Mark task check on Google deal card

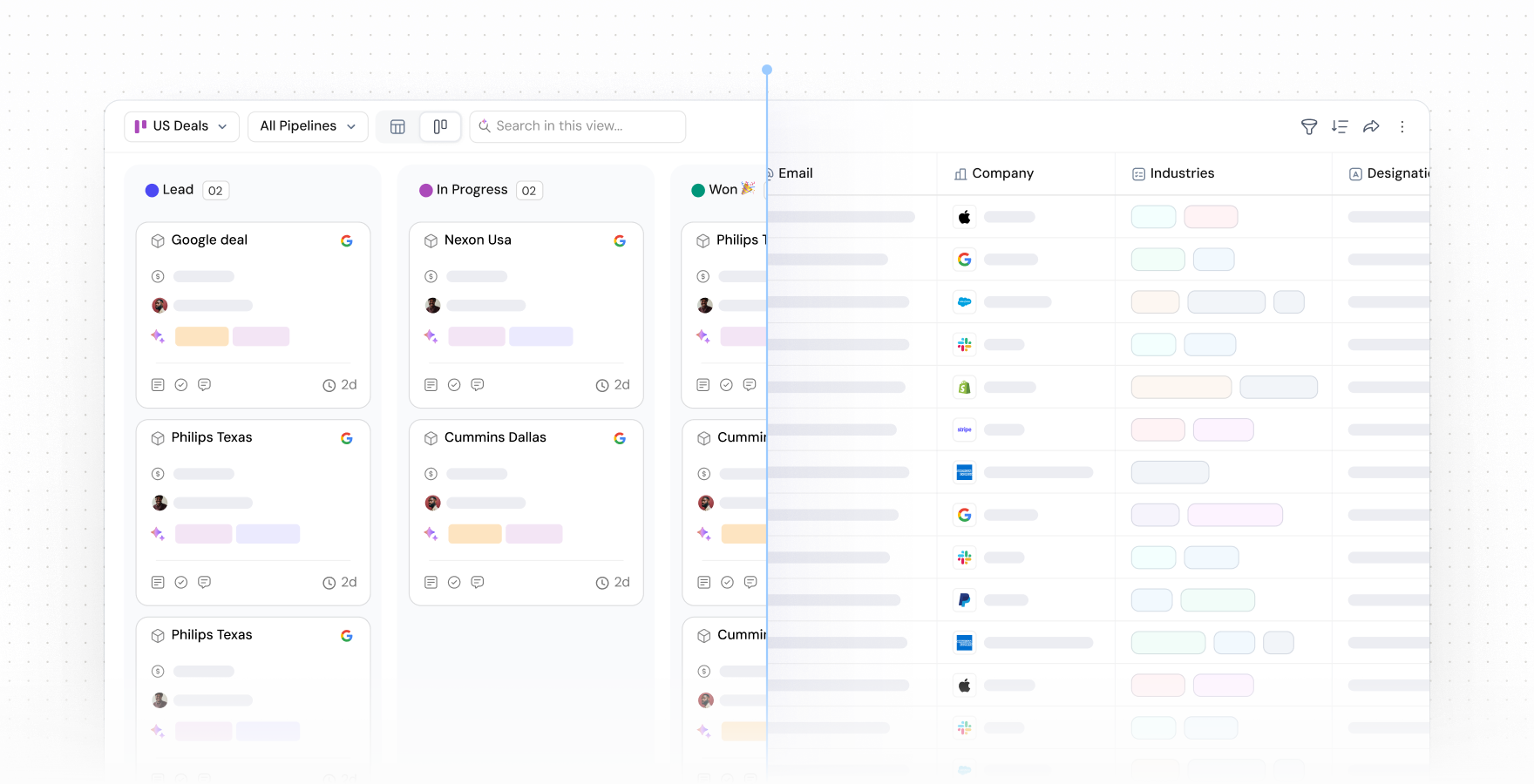(x=181, y=385)
